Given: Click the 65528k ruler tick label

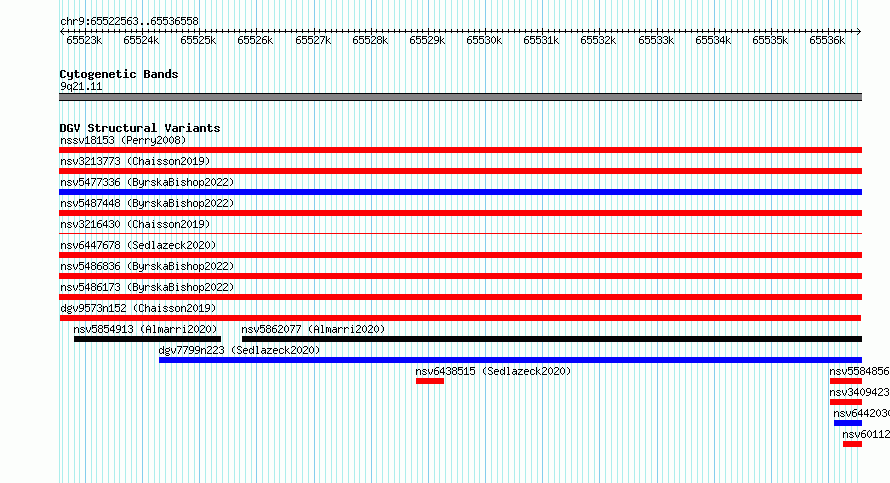Looking at the screenshot, I should [370, 40].
